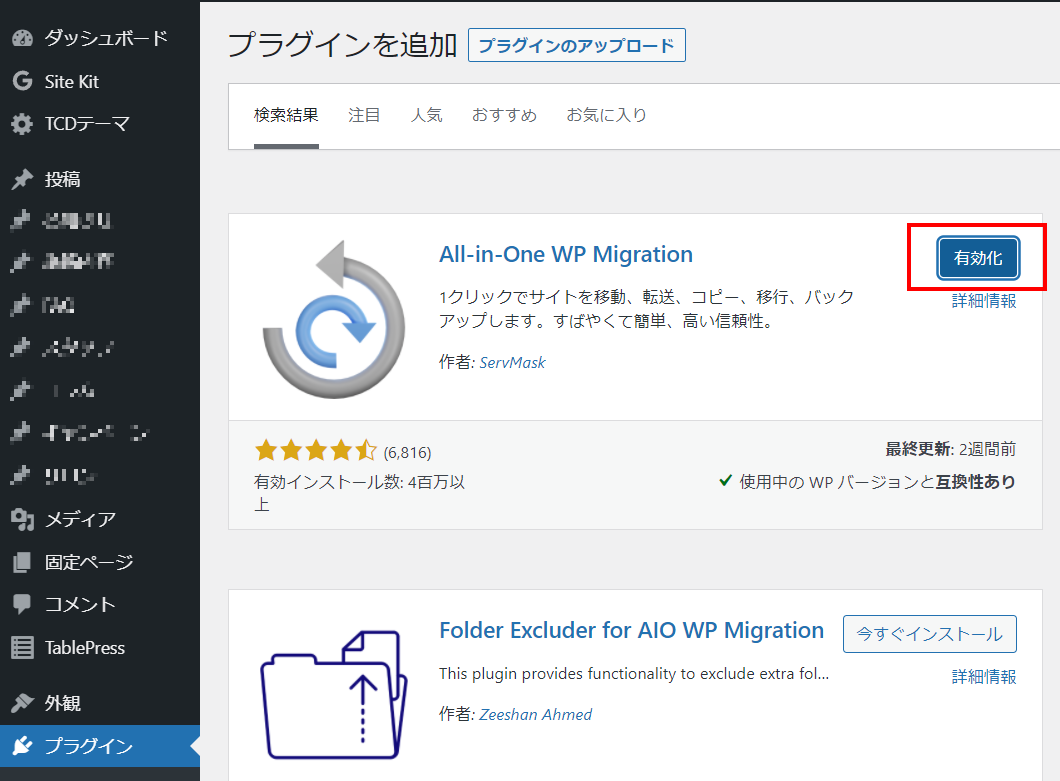Open the プラグイン menu in sidebar
The width and height of the screenshot is (1060, 781).
pos(88,746)
